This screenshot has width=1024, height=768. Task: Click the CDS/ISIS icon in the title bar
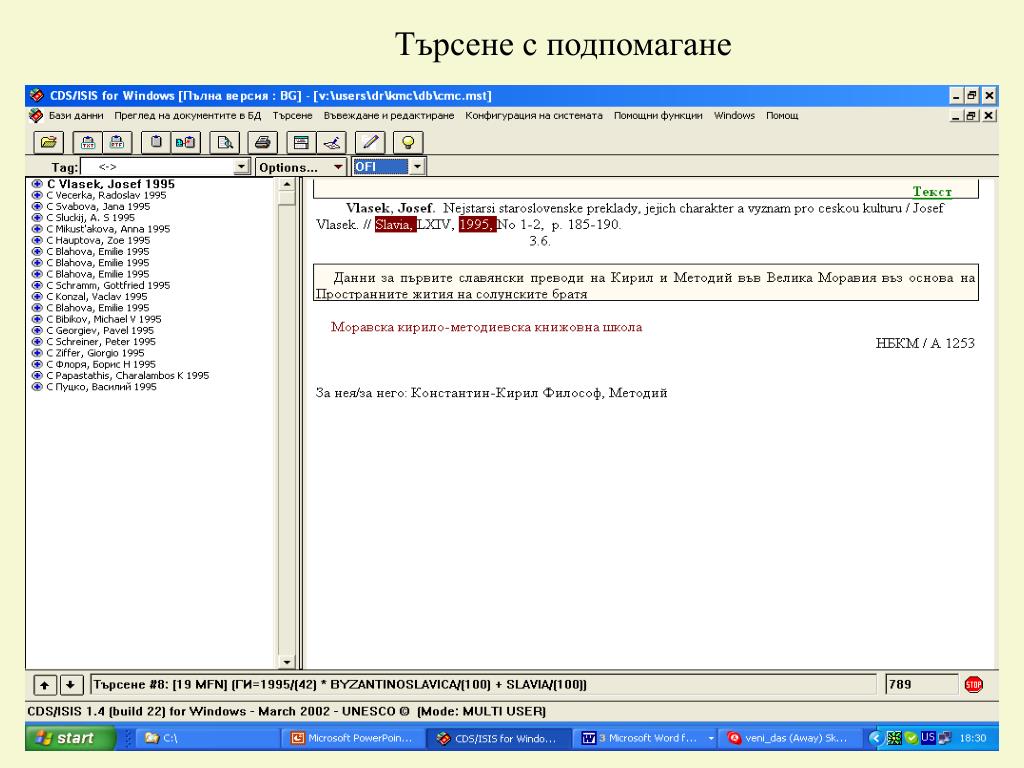37,95
